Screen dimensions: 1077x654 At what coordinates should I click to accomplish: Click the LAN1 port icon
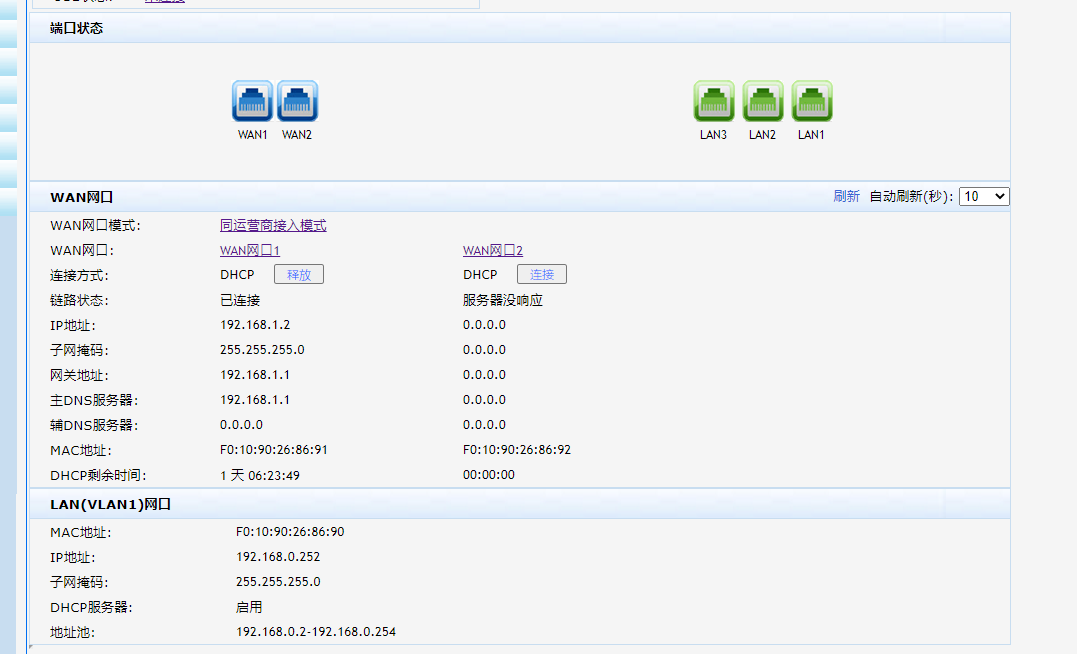tap(812, 101)
